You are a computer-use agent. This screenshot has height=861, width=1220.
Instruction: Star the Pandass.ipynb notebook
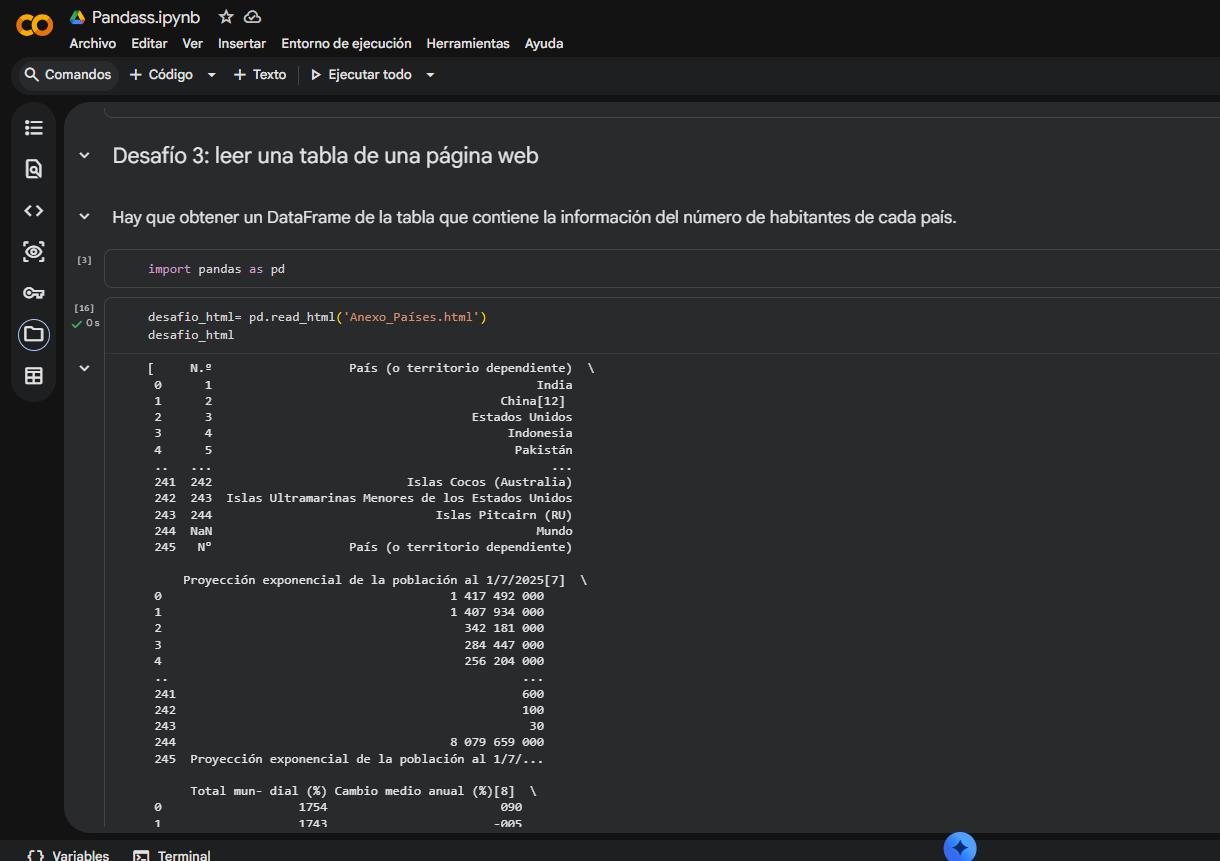(x=226, y=17)
